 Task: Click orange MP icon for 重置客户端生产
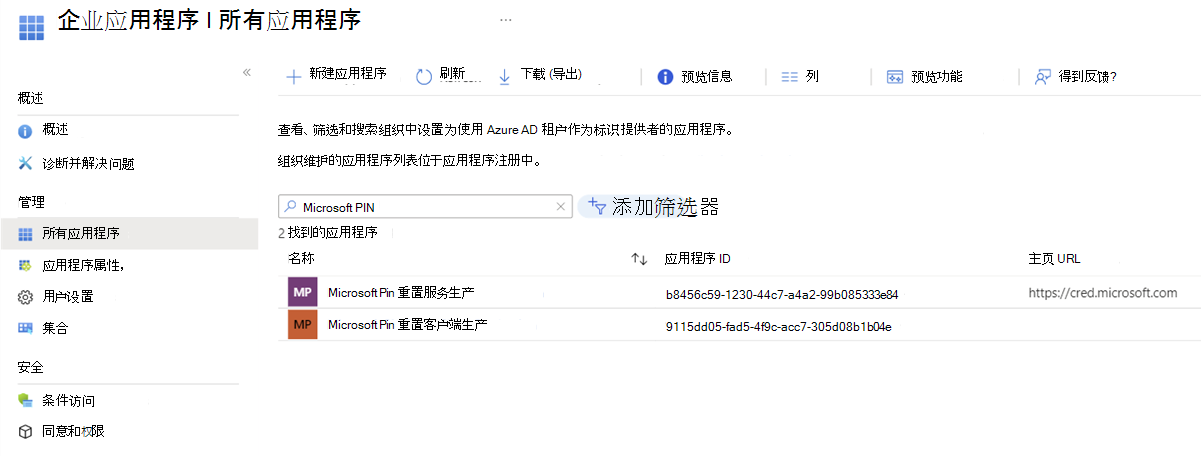302,325
